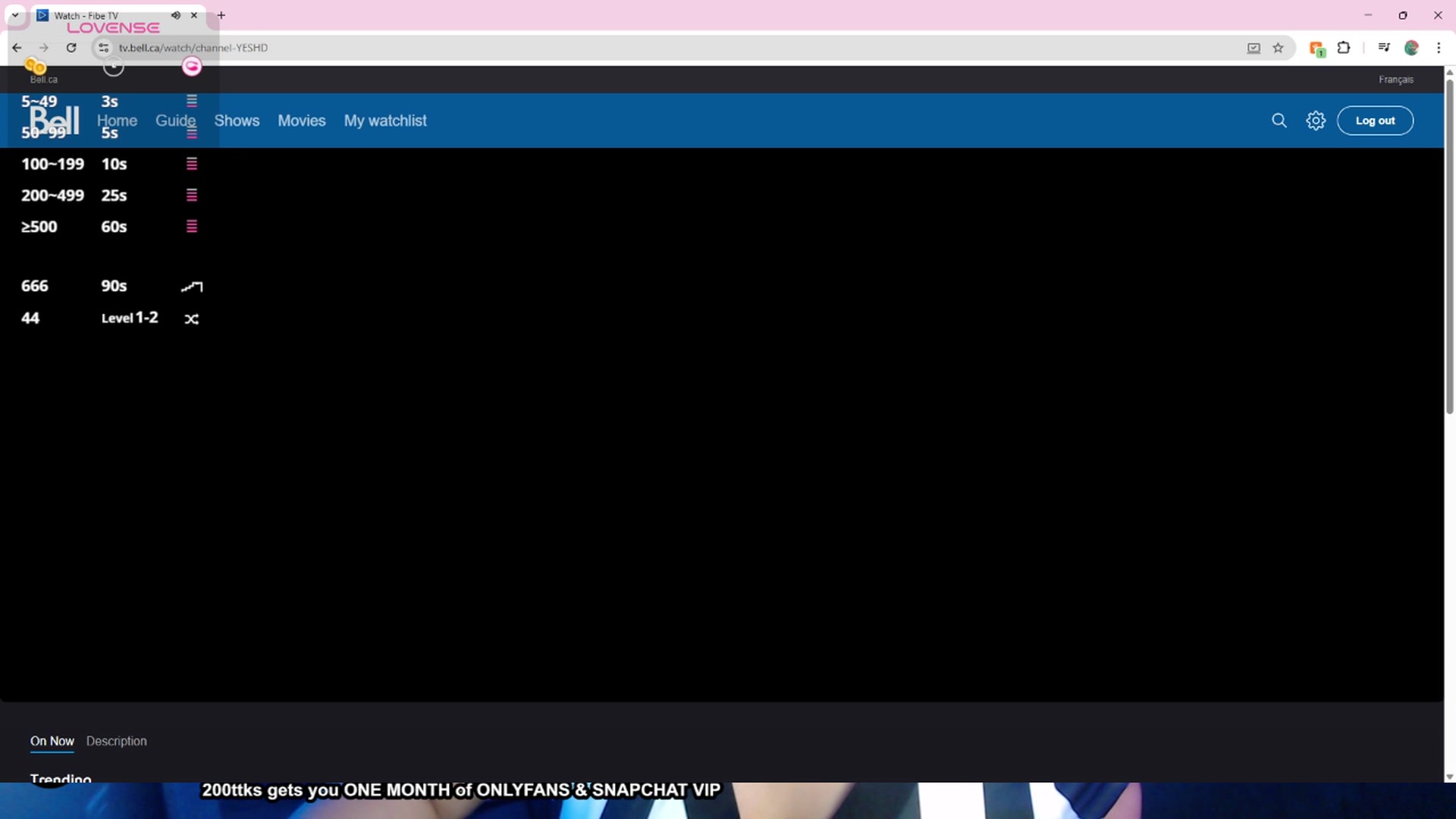Open a new browser tab
This screenshot has width=1456, height=819.
point(221,15)
